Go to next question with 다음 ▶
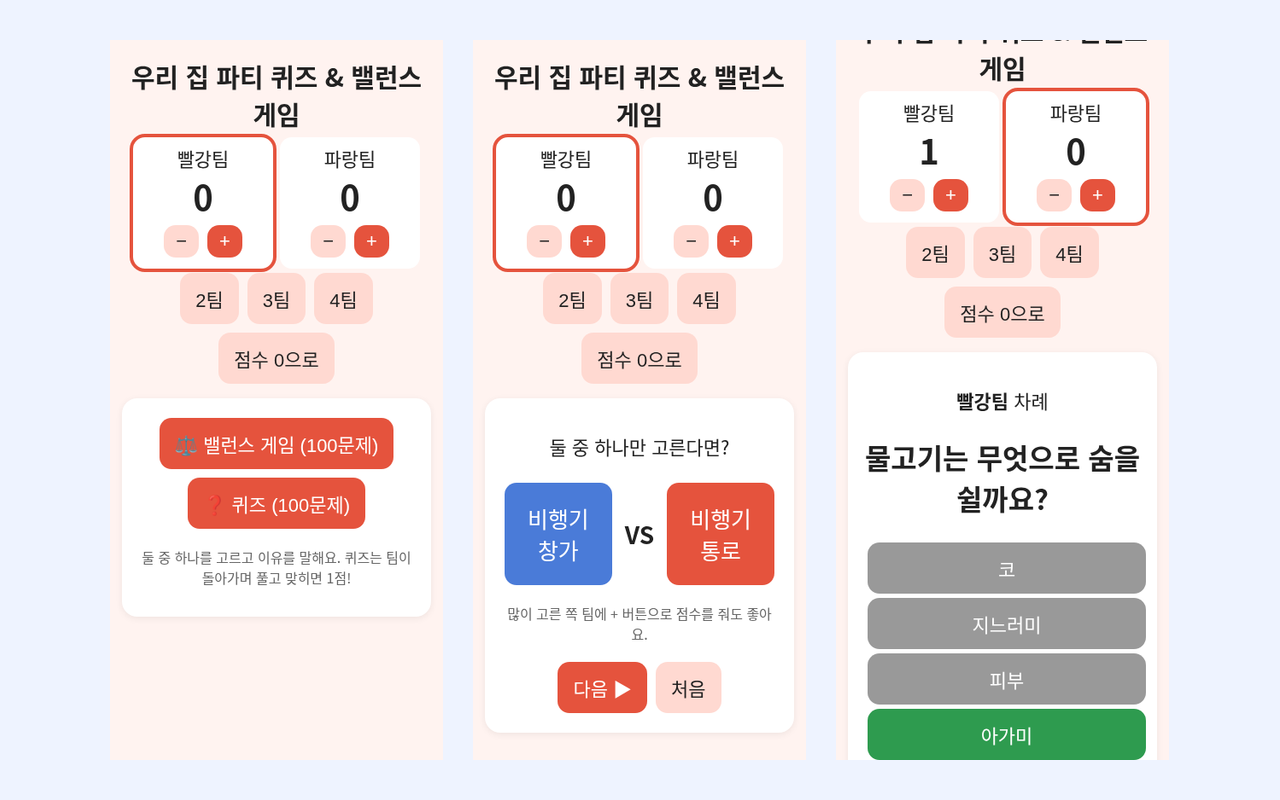This screenshot has height=800, width=1280. 602,688
